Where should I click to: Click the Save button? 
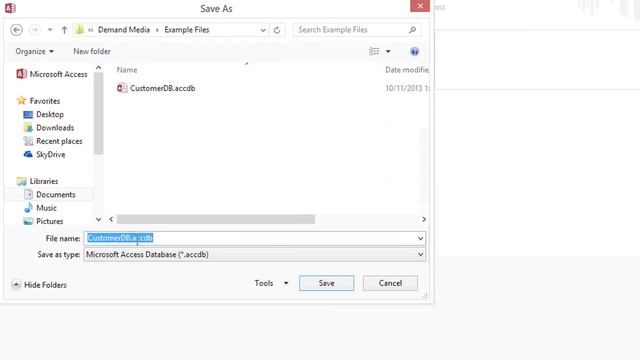(327, 283)
